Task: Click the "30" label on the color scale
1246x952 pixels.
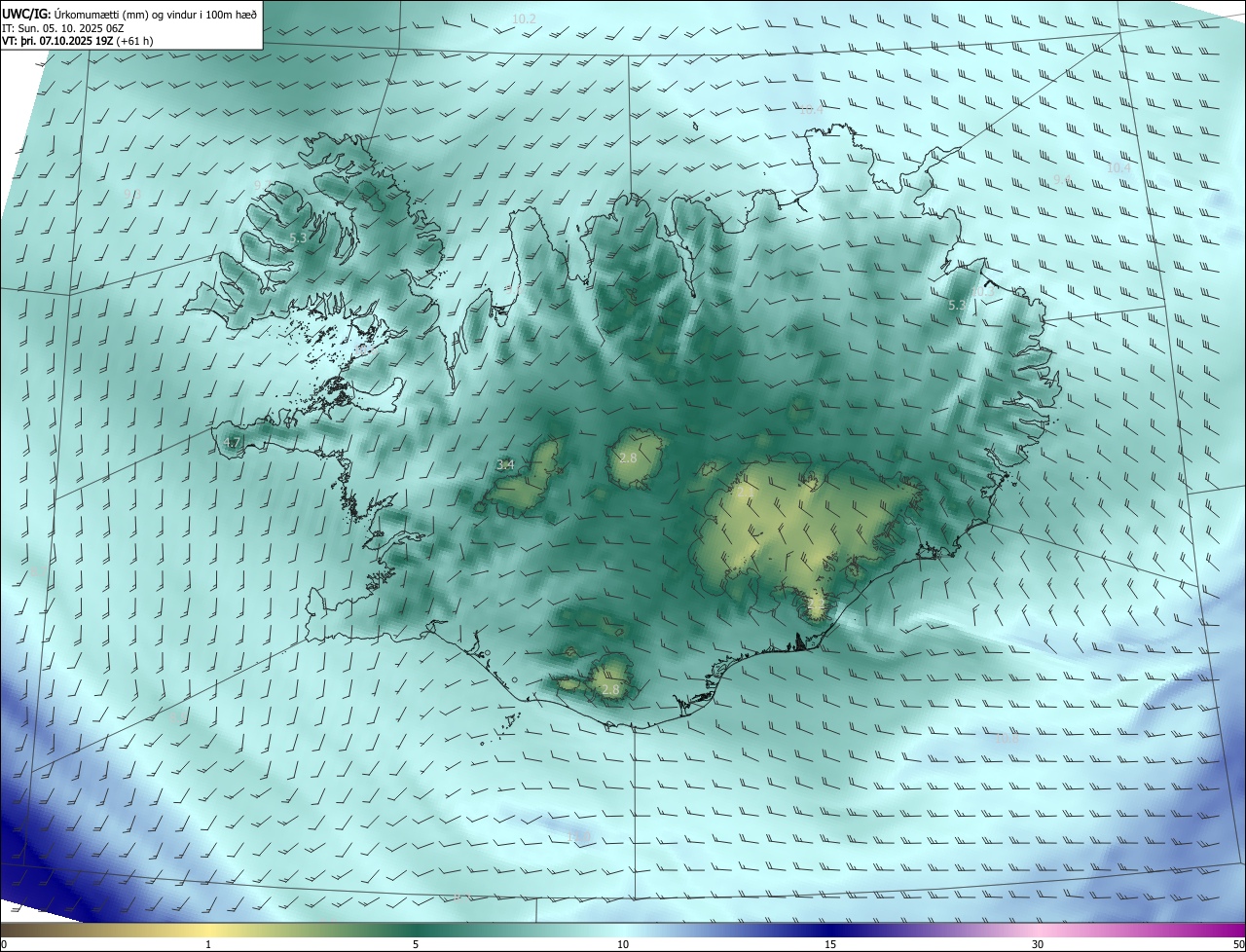Action: click(x=1038, y=944)
